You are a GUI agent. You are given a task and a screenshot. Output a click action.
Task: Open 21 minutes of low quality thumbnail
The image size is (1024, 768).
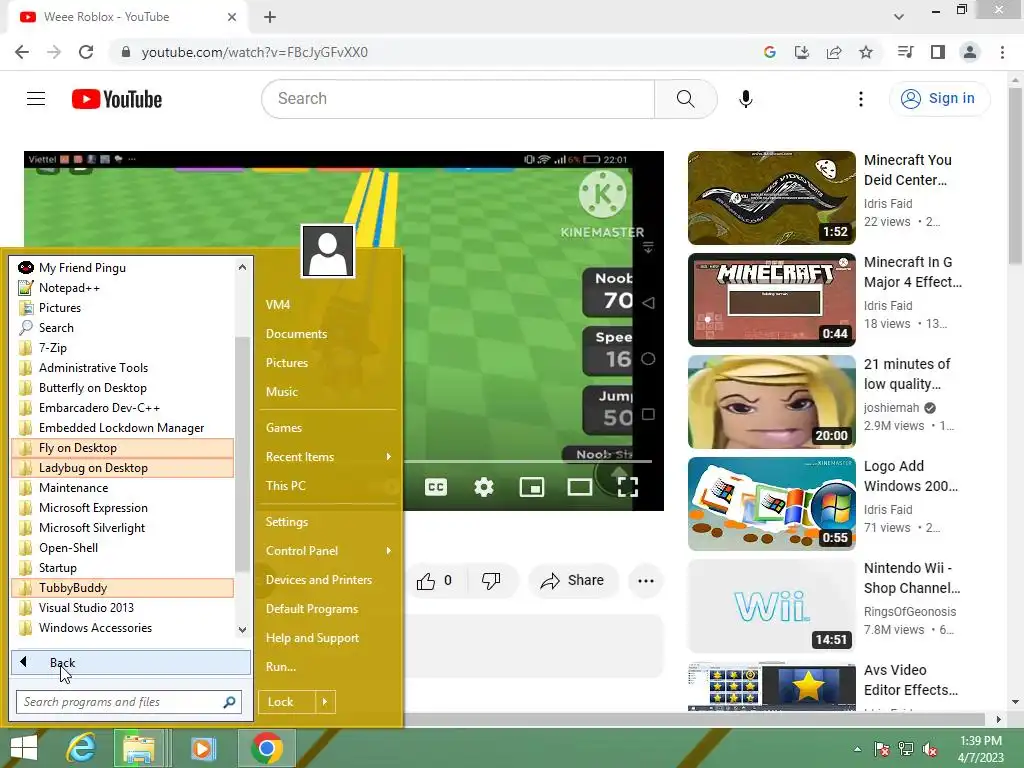click(772, 402)
